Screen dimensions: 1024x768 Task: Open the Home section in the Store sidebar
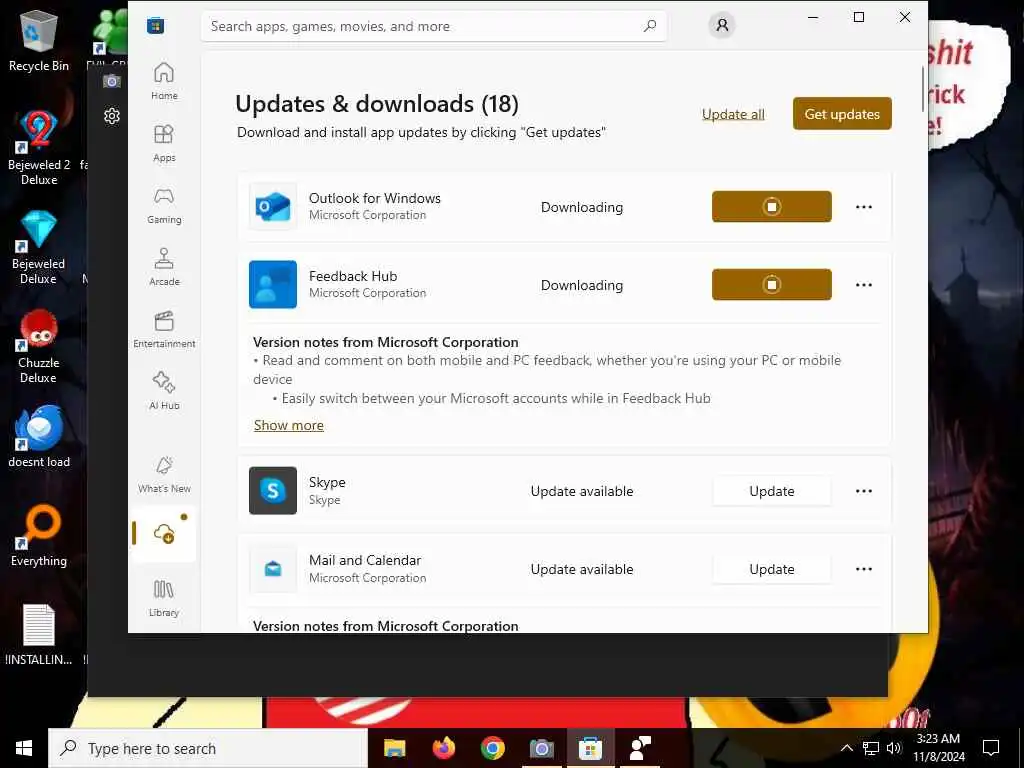164,81
